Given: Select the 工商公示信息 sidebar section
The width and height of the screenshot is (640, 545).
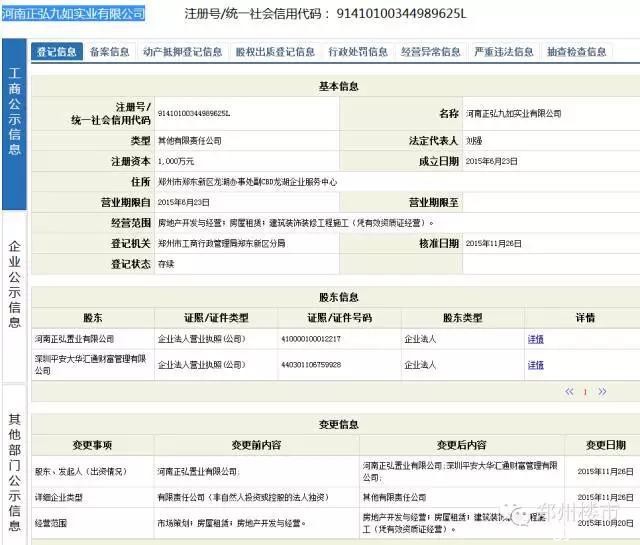Looking at the screenshot, I should click(14, 124).
